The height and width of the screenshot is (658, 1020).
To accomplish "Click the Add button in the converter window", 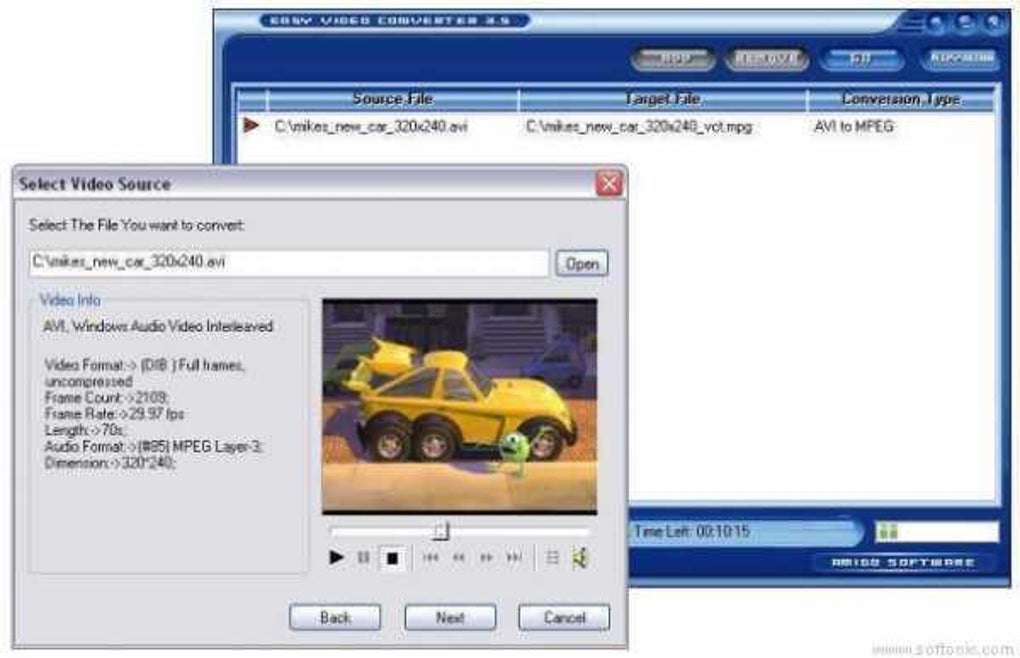I will pos(673,59).
